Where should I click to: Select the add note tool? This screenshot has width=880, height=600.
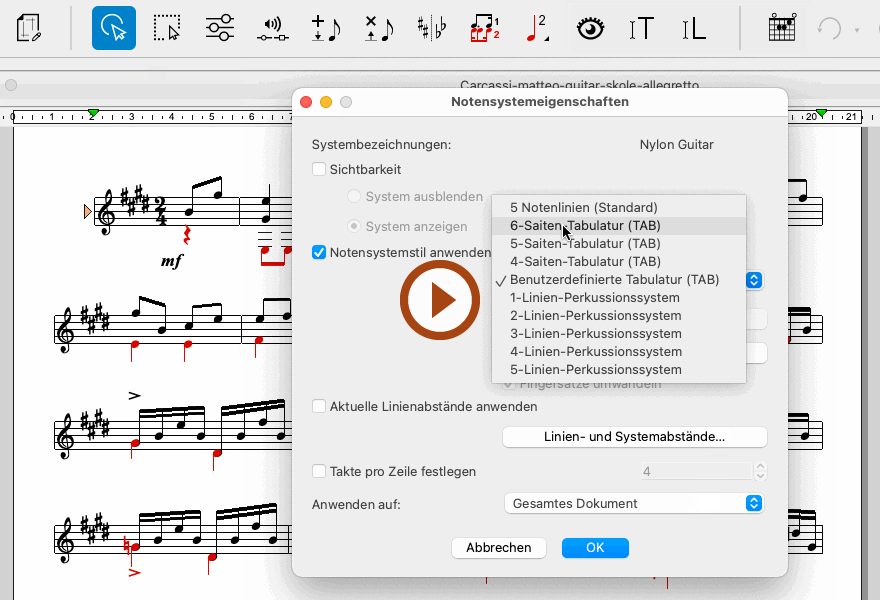coord(325,28)
